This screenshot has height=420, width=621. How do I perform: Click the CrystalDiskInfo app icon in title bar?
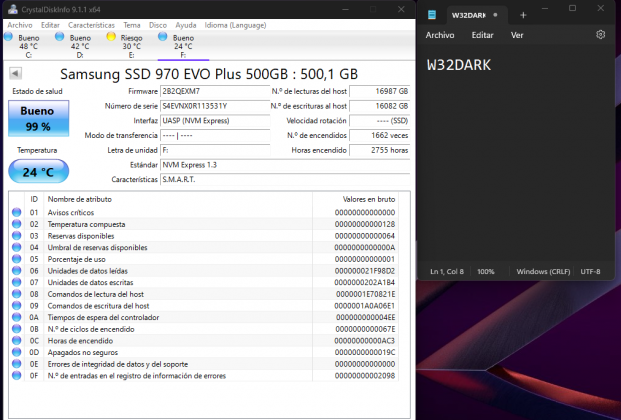pyautogui.click(x=13, y=9)
